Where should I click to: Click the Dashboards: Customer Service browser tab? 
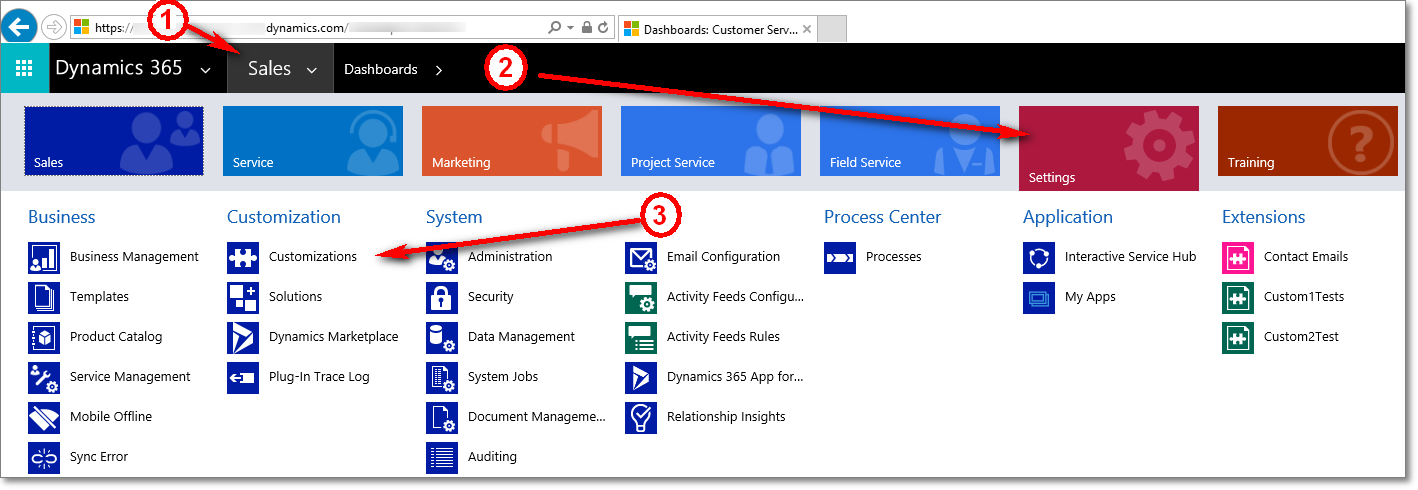(x=718, y=29)
